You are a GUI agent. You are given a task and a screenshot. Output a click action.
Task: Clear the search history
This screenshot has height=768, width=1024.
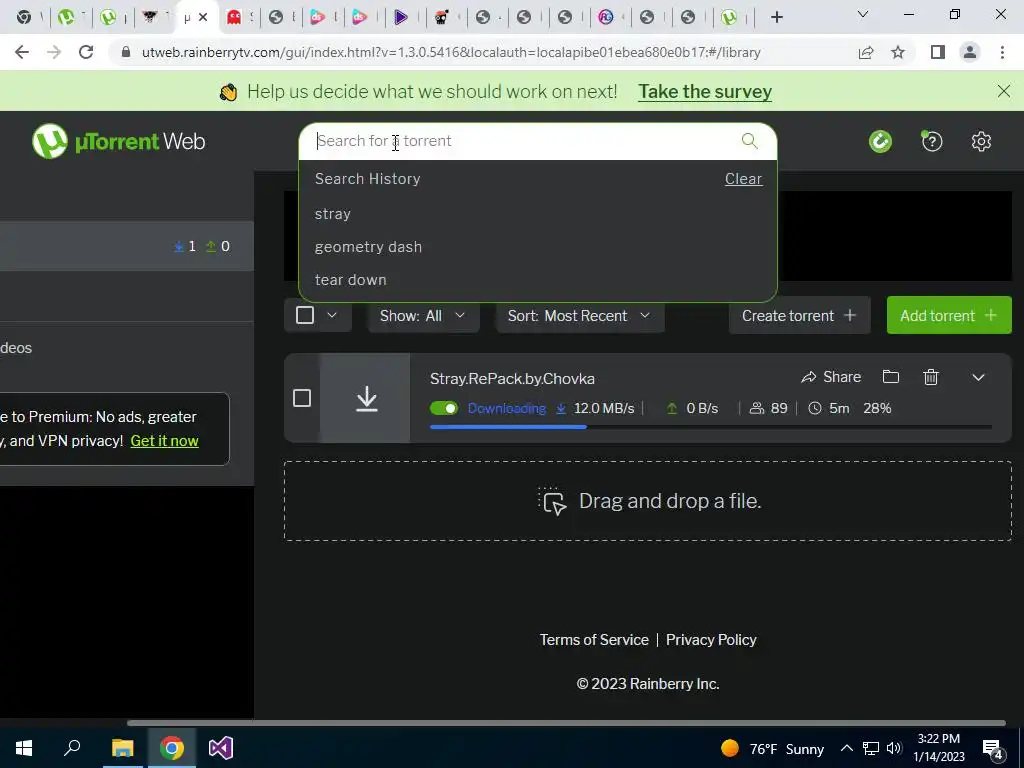pyautogui.click(x=743, y=178)
